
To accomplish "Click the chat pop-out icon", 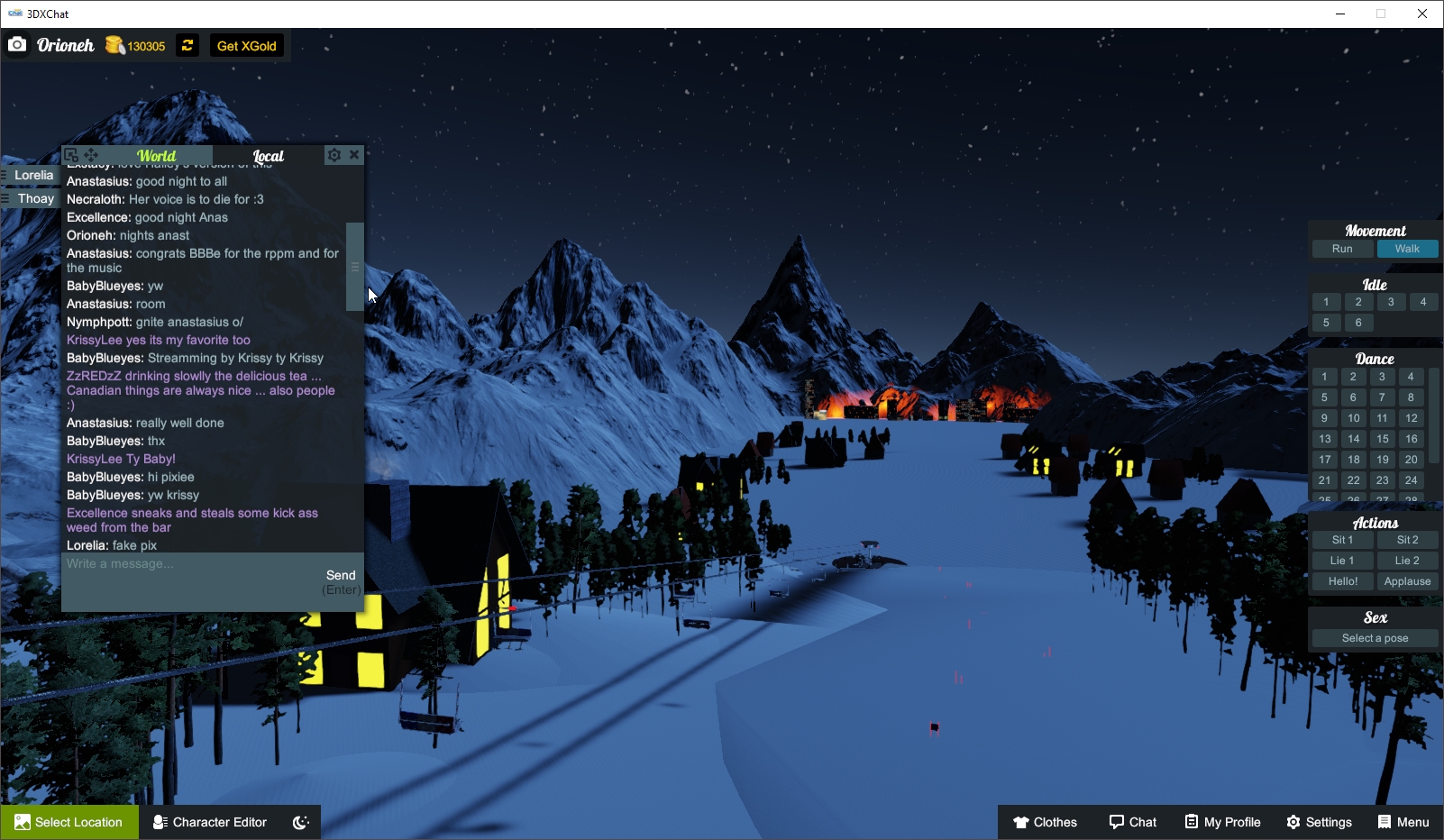I will [x=71, y=154].
